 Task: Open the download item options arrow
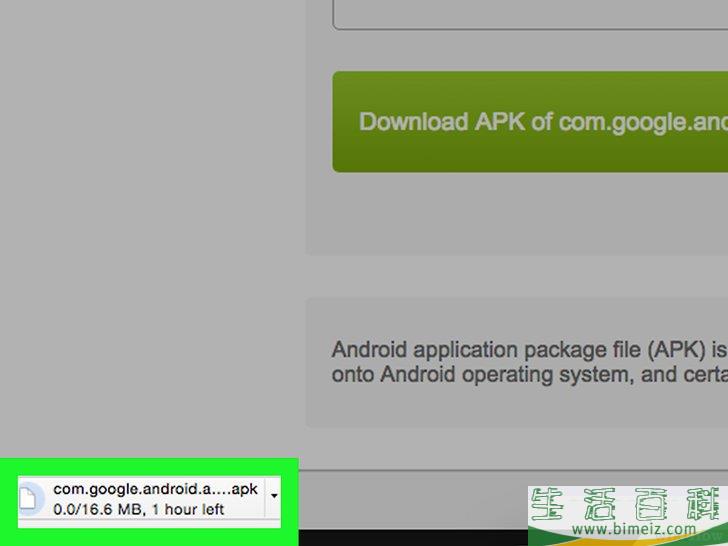pyautogui.click(x=274, y=496)
